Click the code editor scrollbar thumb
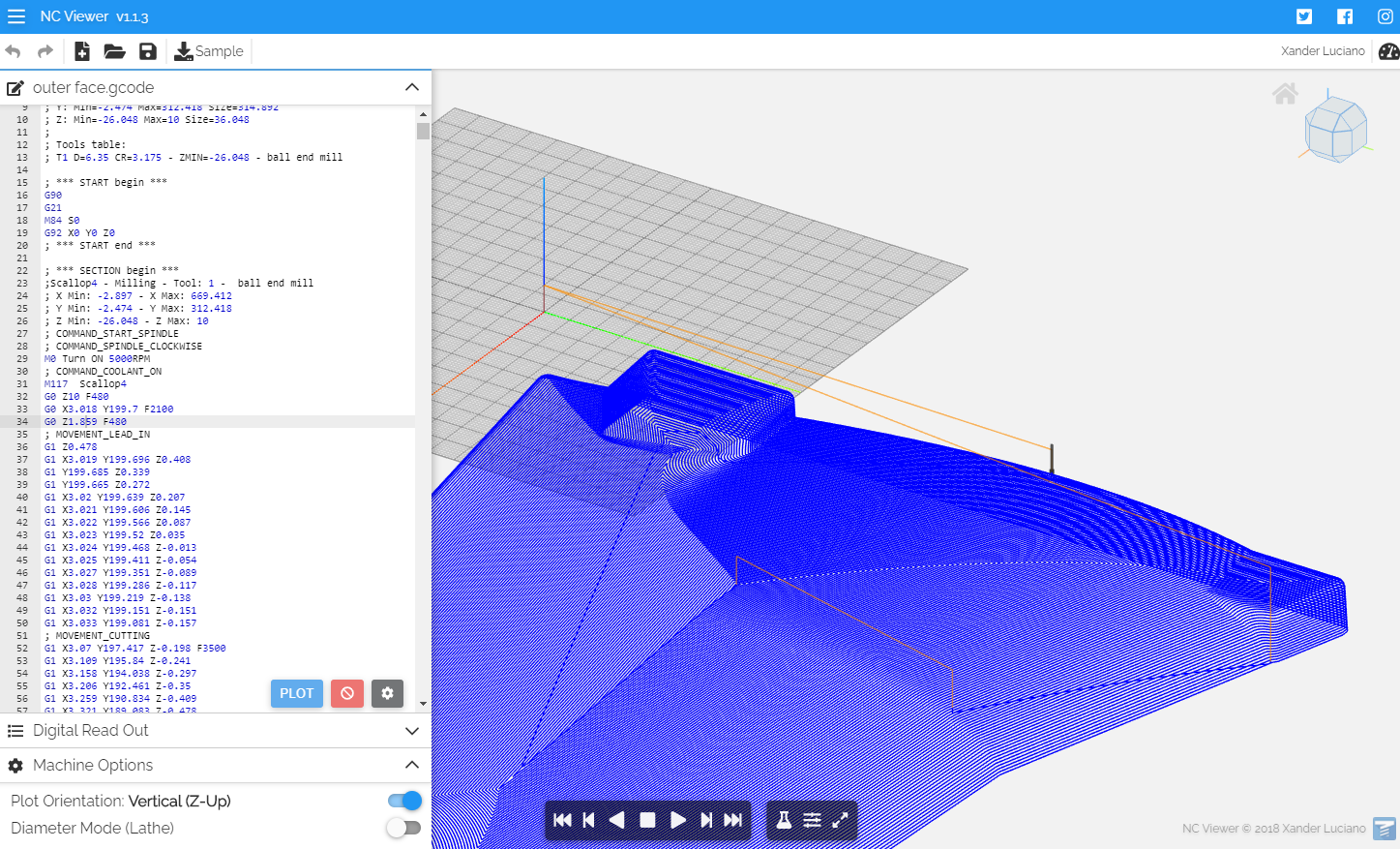1400x849 pixels. (423, 131)
